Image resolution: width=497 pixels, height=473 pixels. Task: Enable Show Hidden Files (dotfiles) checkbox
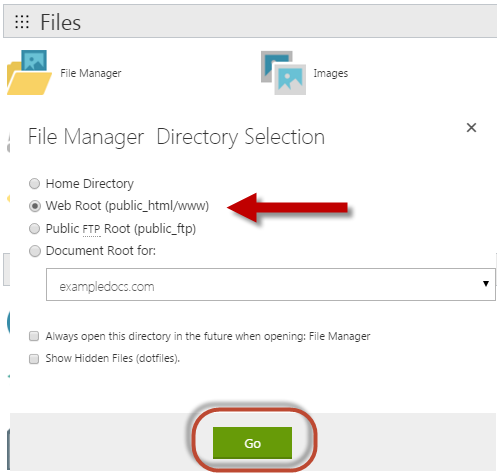coord(34,359)
